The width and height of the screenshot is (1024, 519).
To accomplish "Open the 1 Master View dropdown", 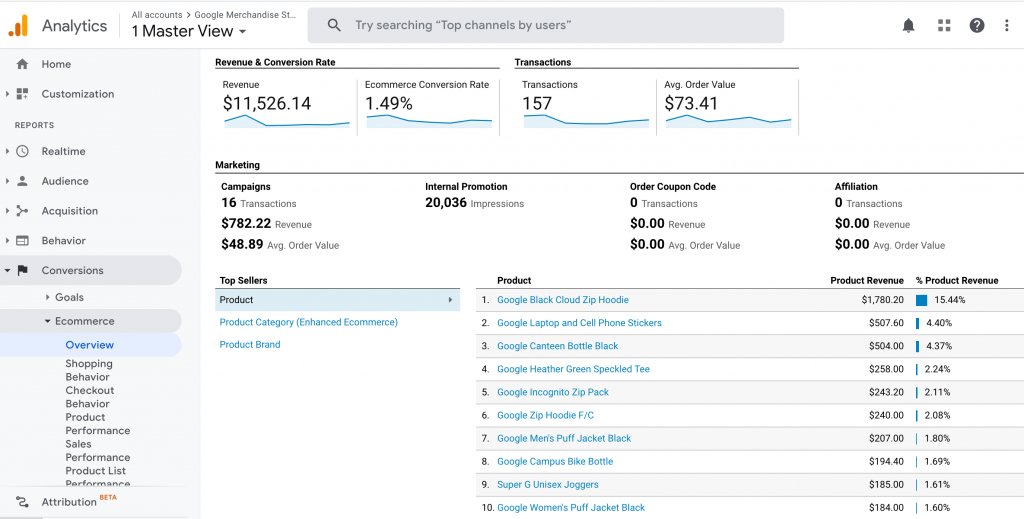I will tap(188, 31).
